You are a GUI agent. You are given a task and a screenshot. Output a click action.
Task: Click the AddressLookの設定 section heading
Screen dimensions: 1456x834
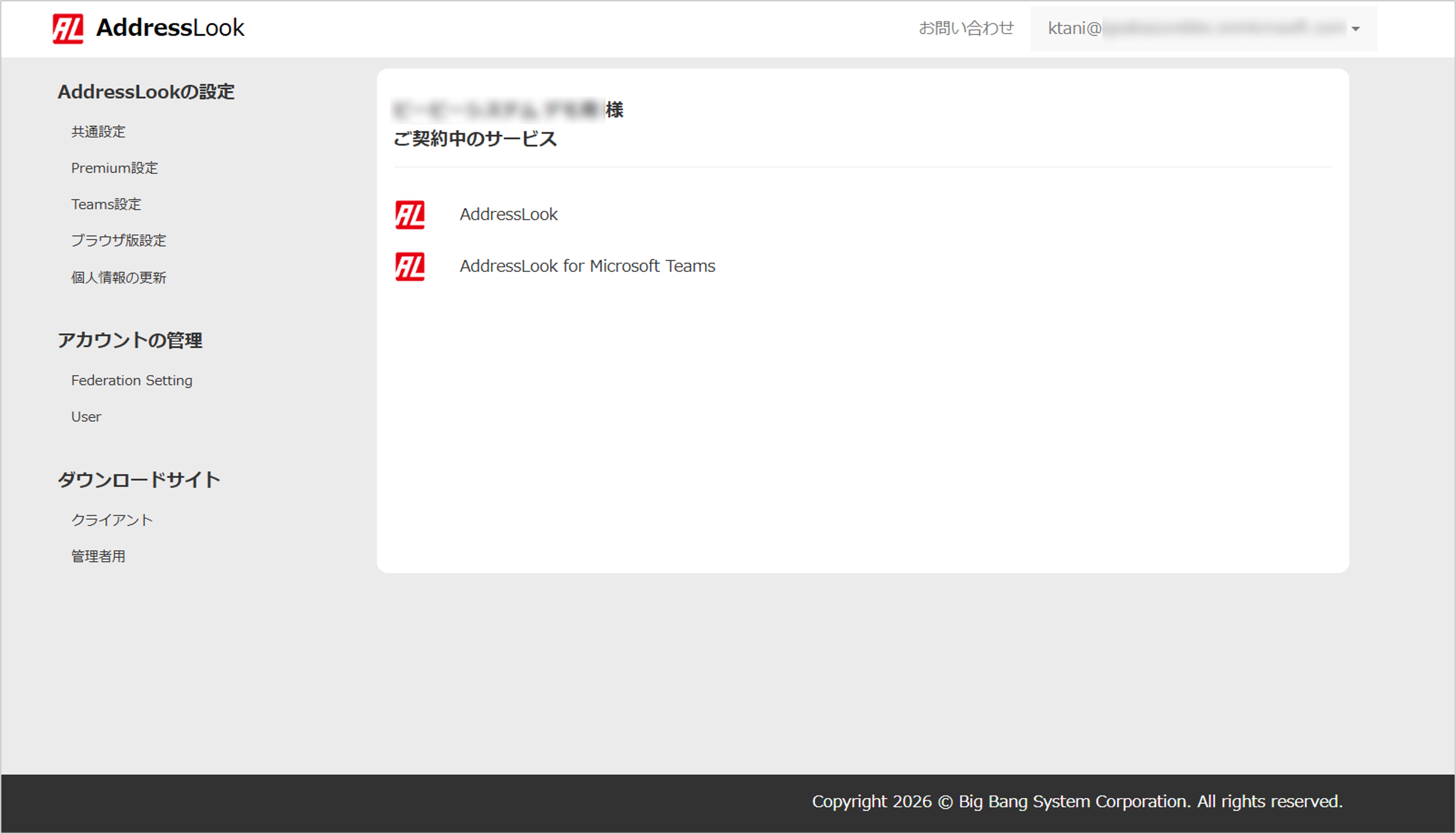tap(146, 92)
